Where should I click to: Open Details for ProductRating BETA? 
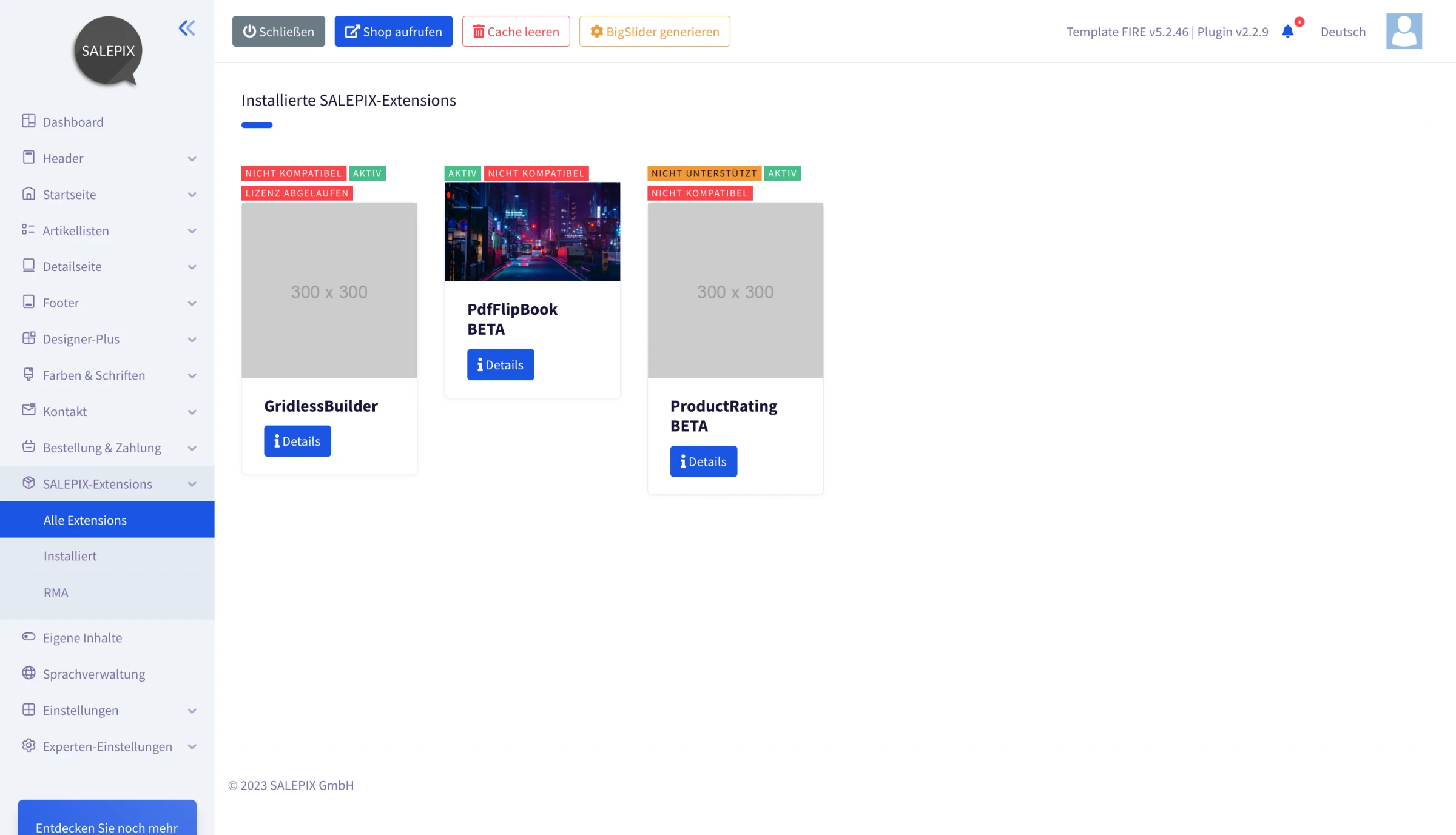(x=704, y=461)
